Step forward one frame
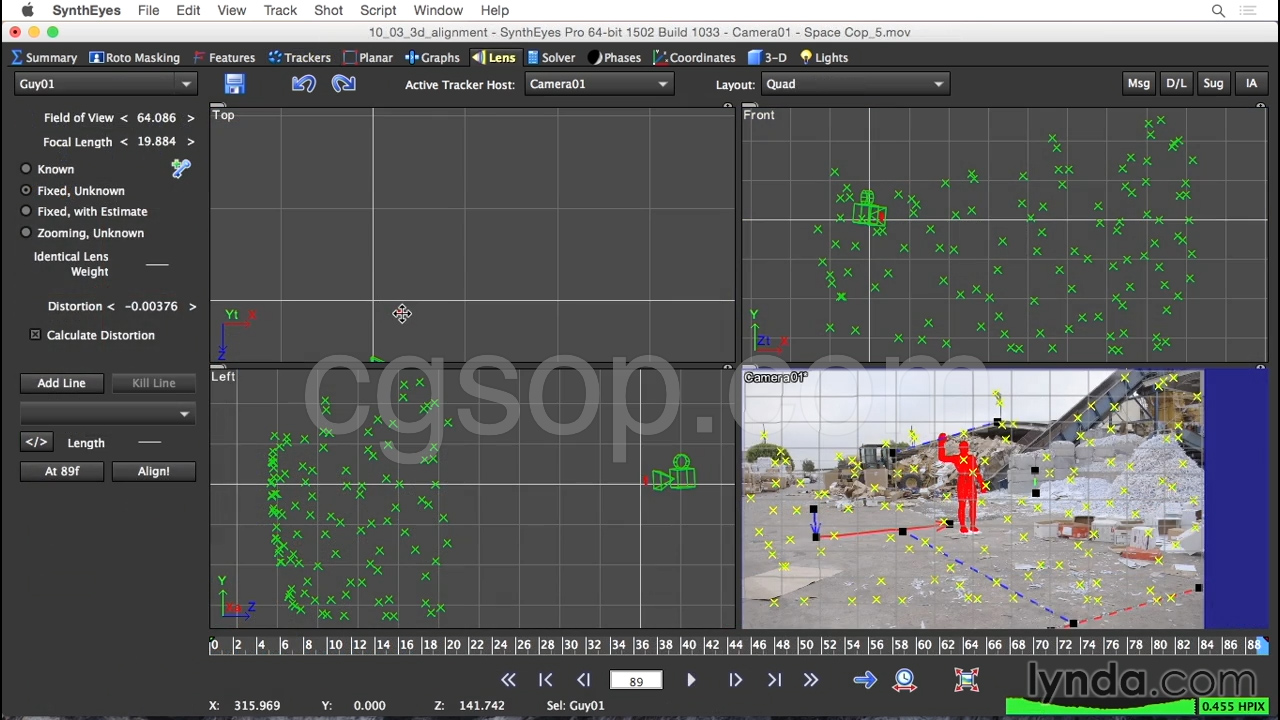1280x720 pixels. pos(735,681)
